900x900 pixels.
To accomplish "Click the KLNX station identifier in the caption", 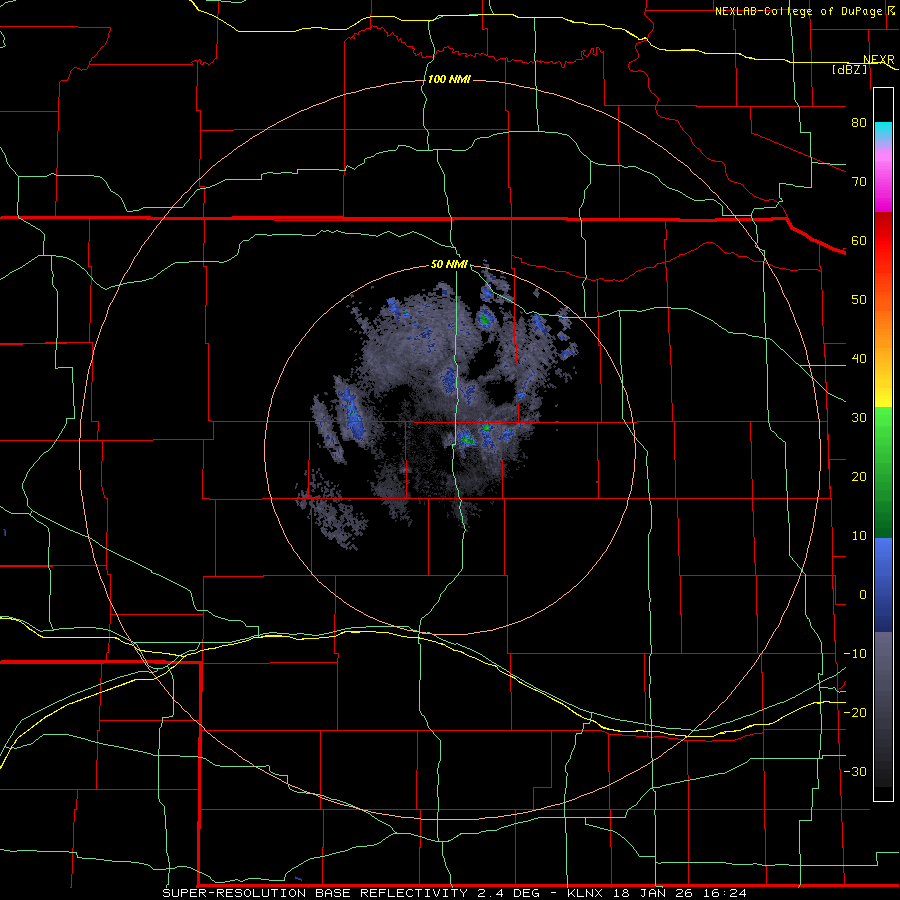I will tap(587, 893).
